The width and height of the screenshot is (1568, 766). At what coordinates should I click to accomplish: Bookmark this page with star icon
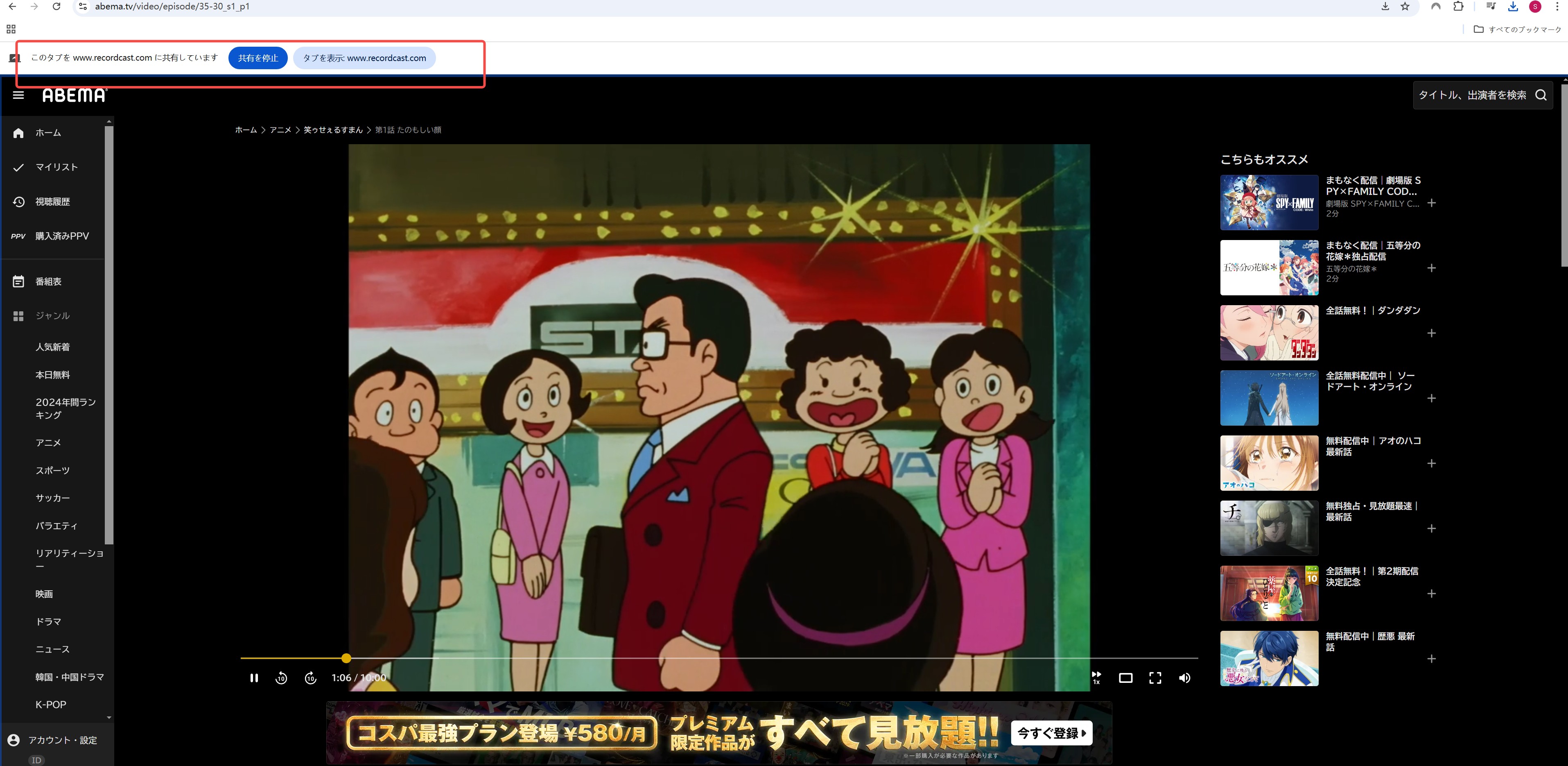coord(1405,7)
